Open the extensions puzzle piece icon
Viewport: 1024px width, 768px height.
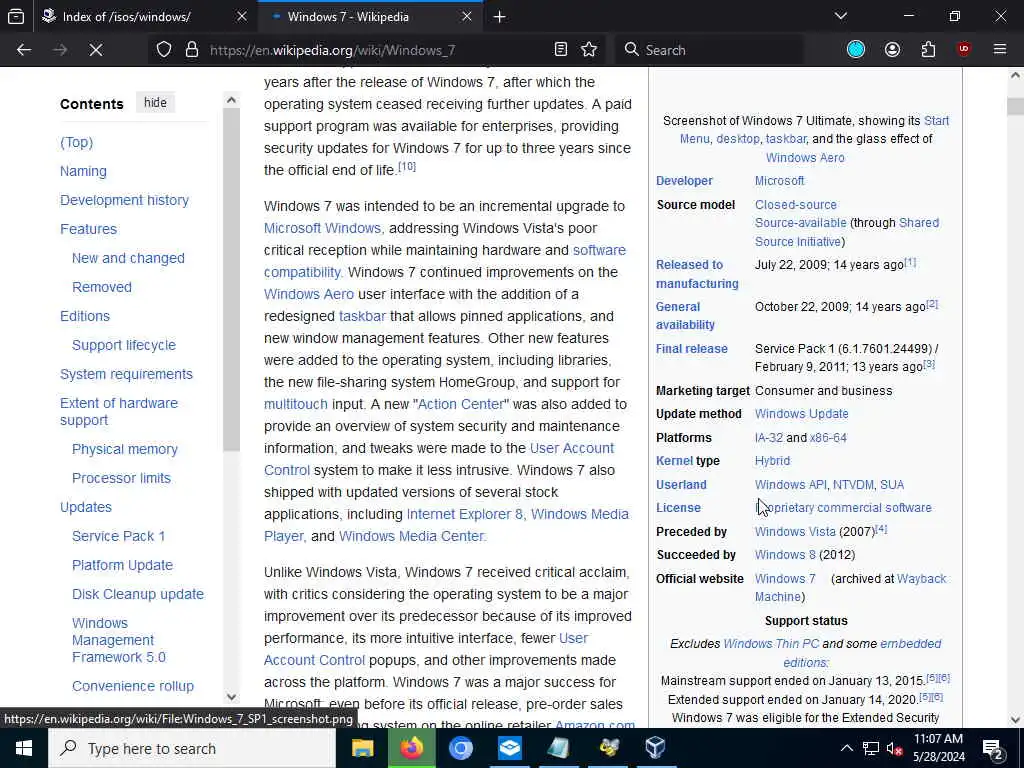[928, 50]
